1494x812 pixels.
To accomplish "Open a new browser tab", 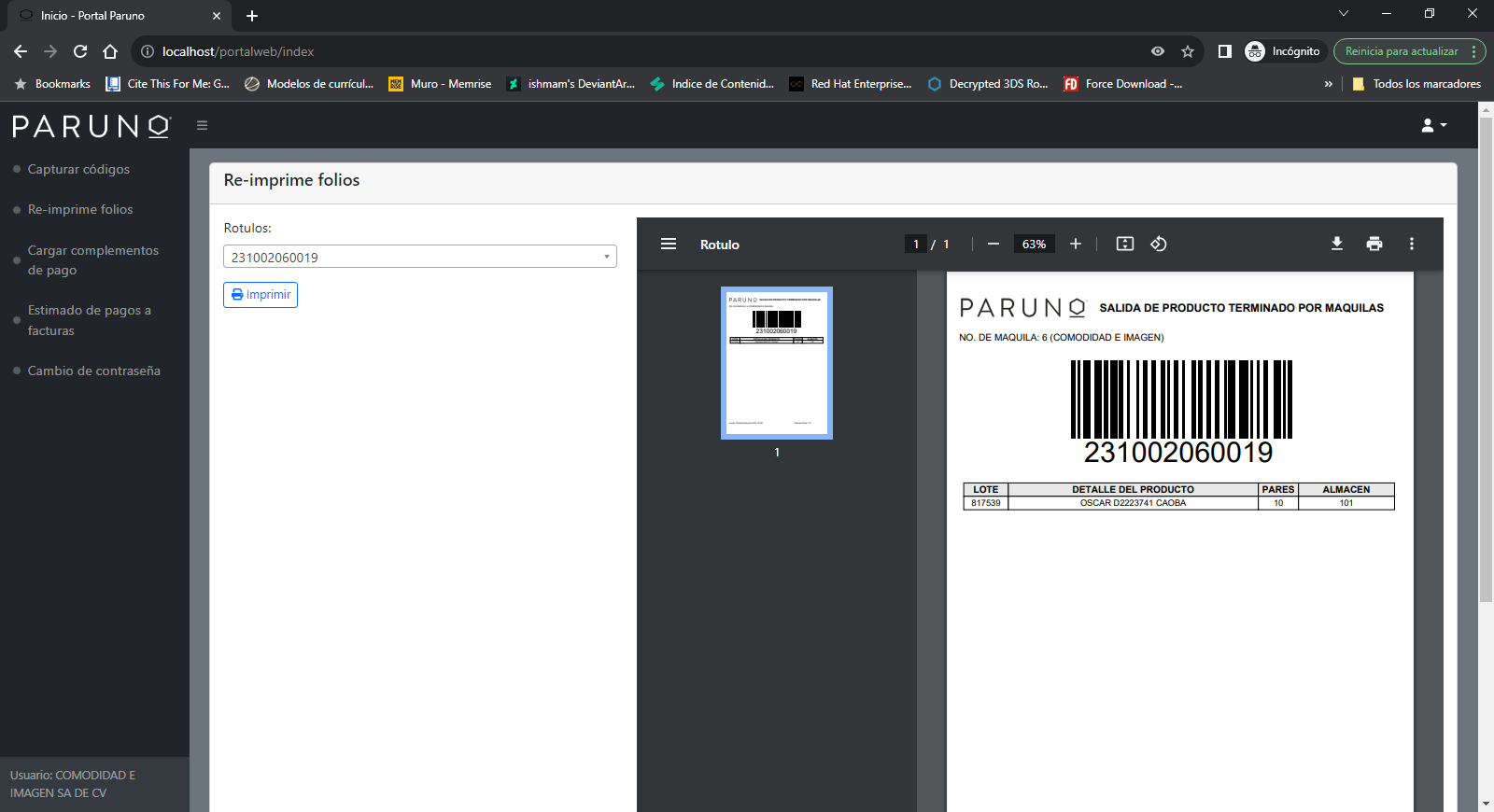I will pos(252,16).
